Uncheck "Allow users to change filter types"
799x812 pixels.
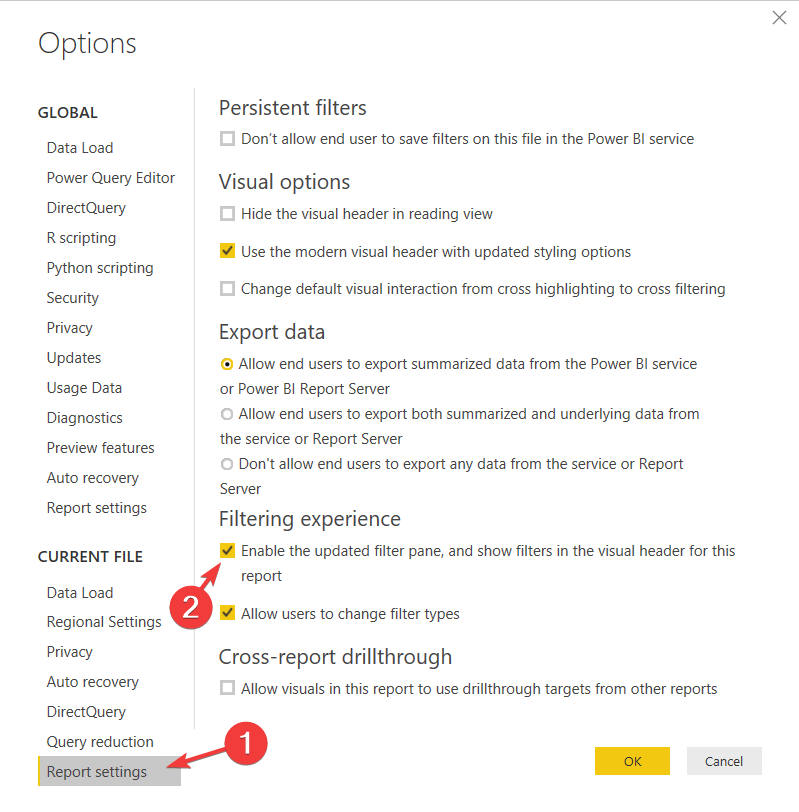pyautogui.click(x=227, y=613)
